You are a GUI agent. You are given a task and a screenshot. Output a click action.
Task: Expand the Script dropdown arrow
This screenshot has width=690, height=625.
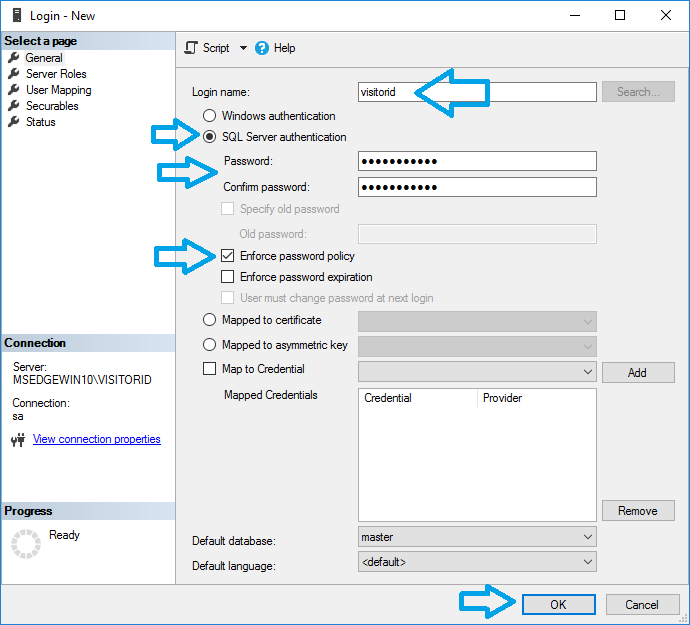[x=243, y=48]
